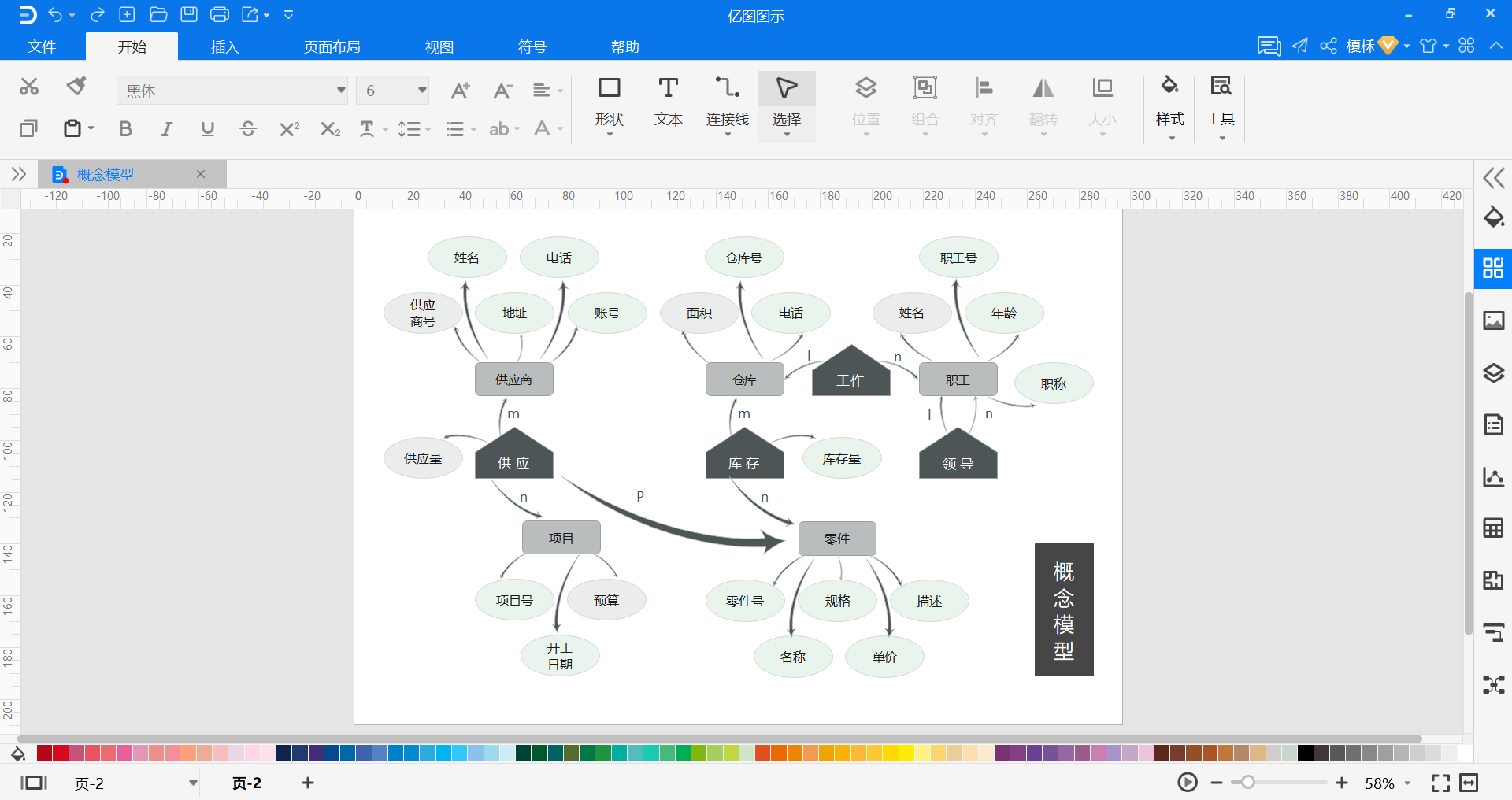Toggle underline formatting
The height and width of the screenshot is (800, 1512).
tap(207, 128)
